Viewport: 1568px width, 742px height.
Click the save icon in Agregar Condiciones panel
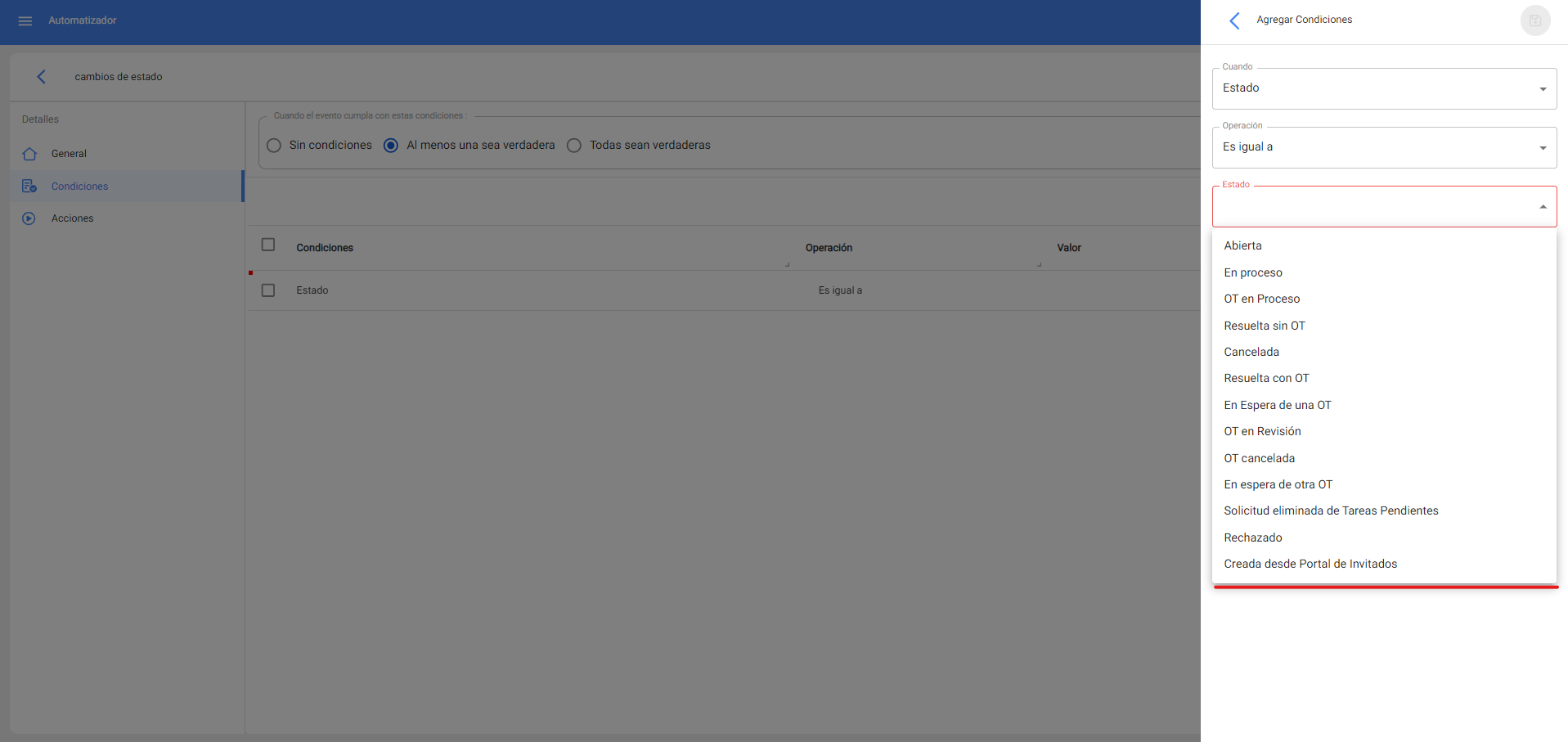(x=1534, y=20)
